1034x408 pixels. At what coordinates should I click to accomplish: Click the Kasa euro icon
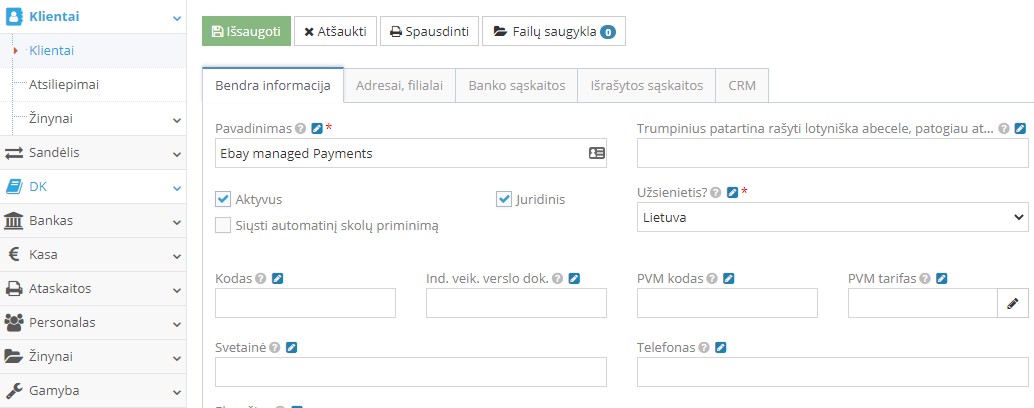click(14, 255)
